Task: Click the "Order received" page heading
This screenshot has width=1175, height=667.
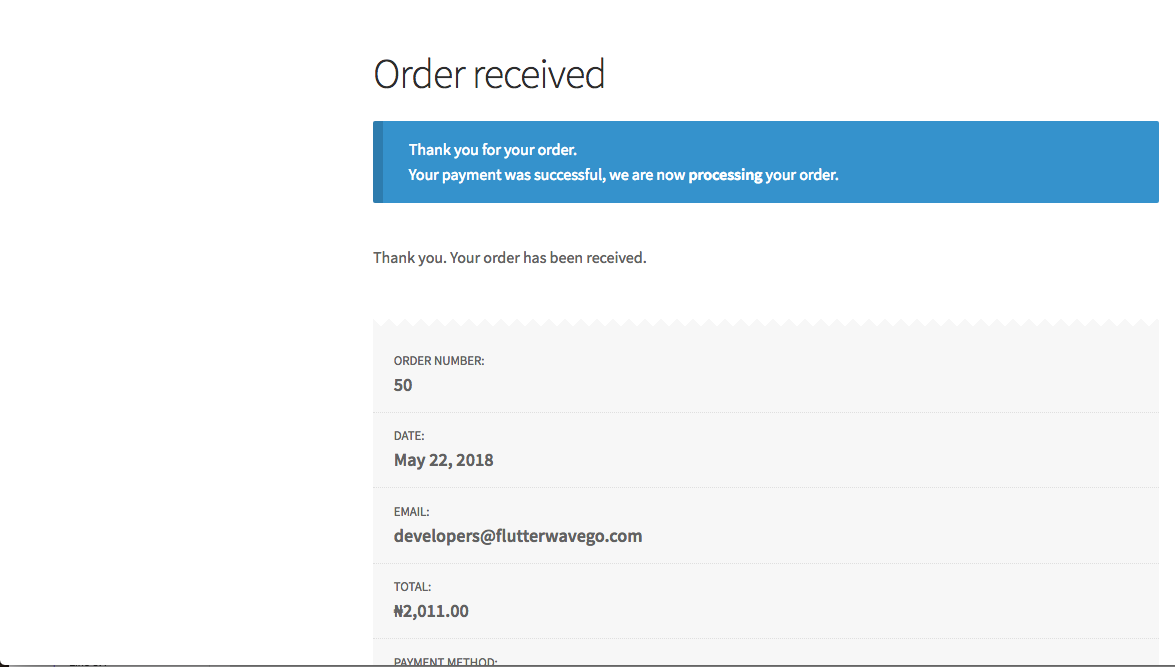Action: click(x=489, y=74)
